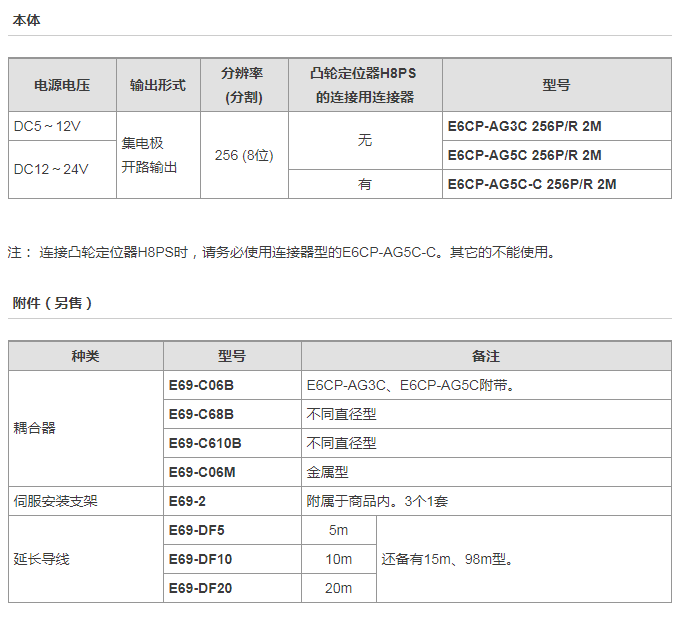Viewport: 678px width, 624px height.
Task: Select model E6CP-AG5C 256P/R 2M
Action: tap(524, 155)
